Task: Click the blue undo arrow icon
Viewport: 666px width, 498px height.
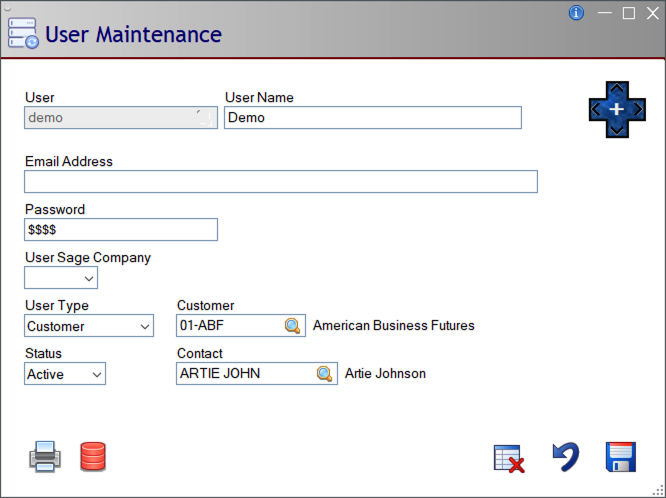Action: coord(566,457)
